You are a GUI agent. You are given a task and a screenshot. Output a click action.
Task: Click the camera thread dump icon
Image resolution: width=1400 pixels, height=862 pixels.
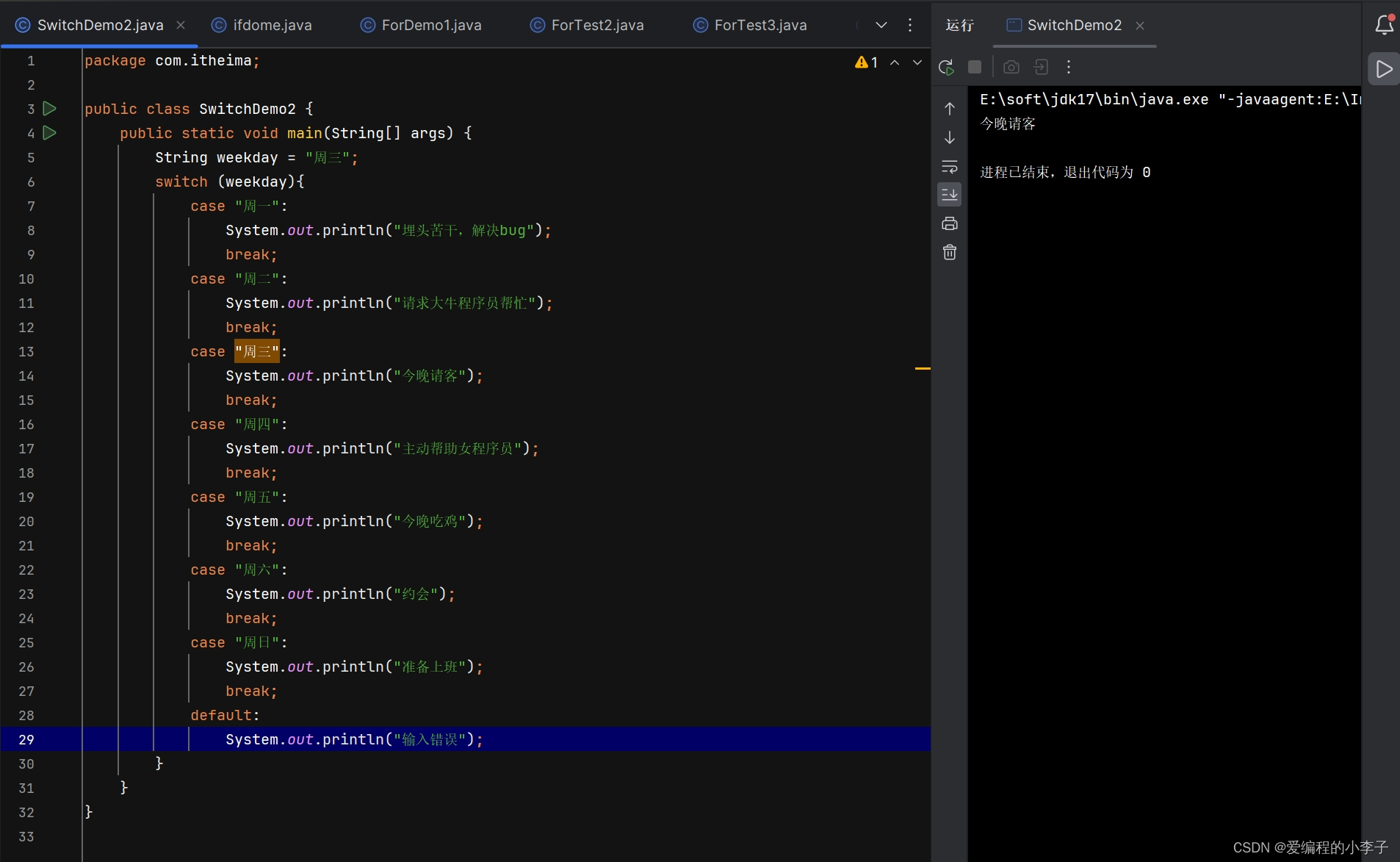1011,67
